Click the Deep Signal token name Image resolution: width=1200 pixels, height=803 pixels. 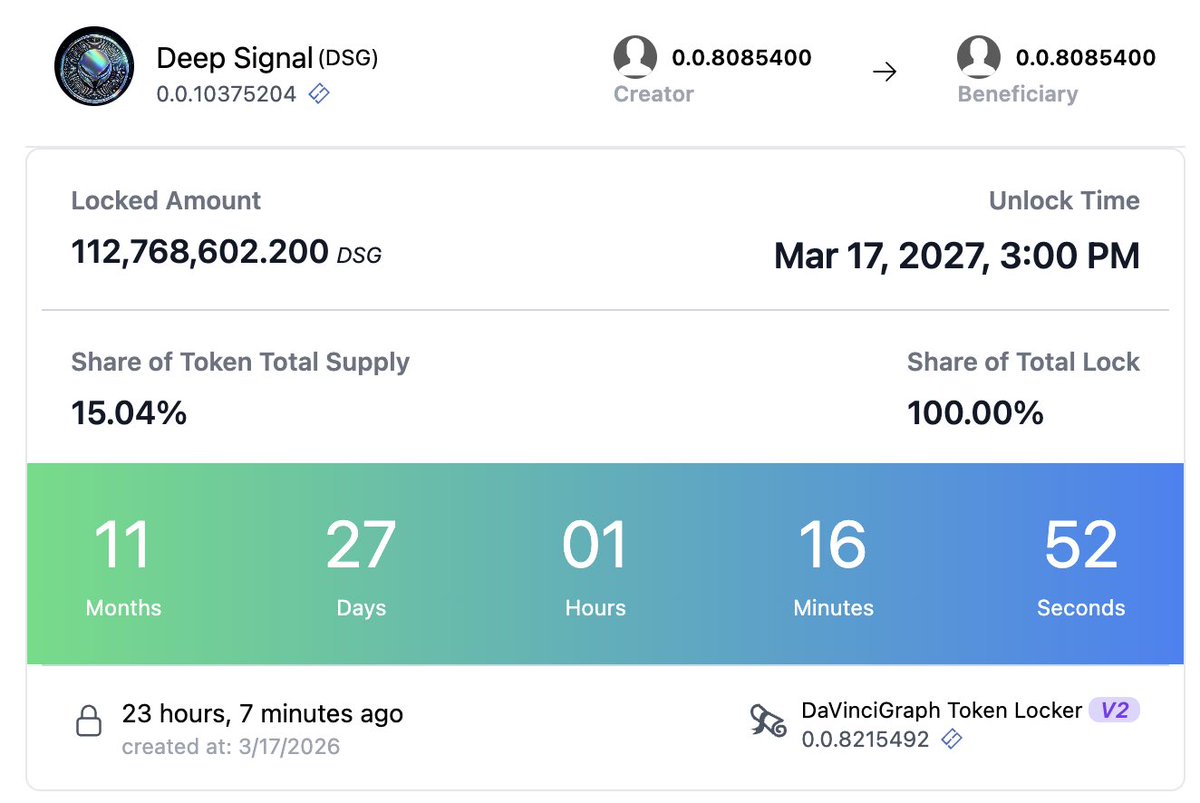pyautogui.click(x=235, y=58)
